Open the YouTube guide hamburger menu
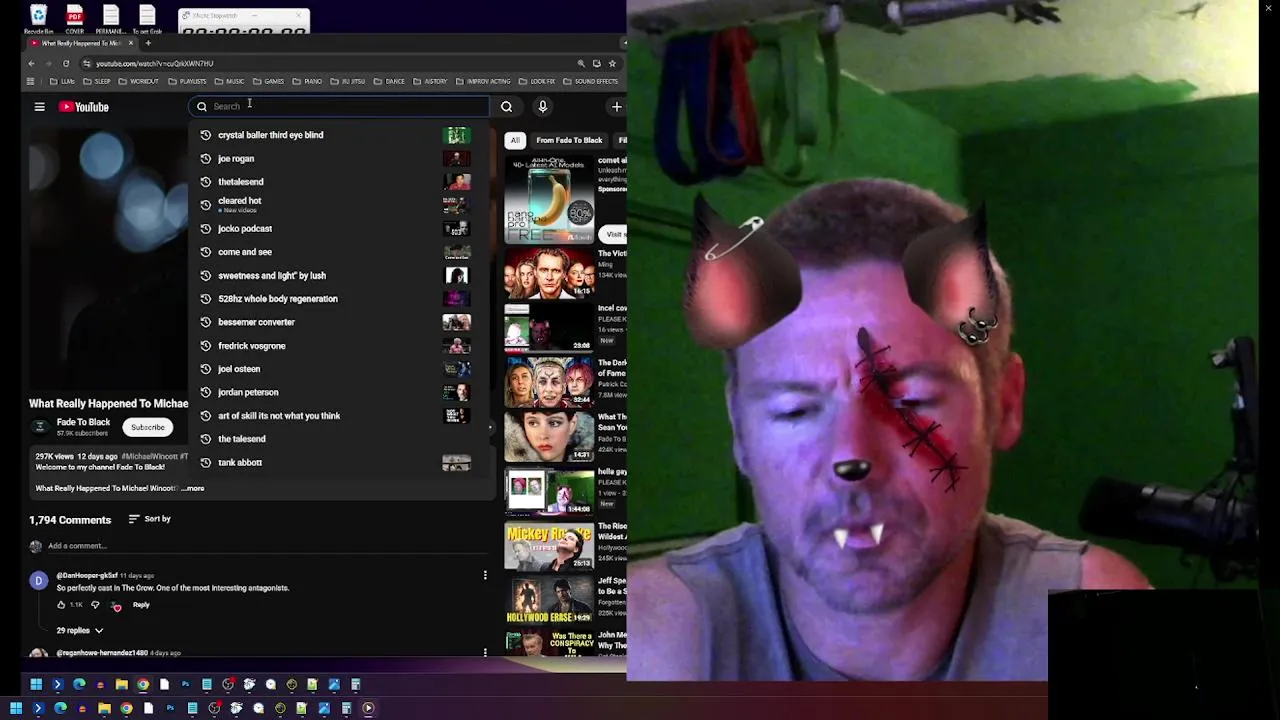This screenshot has height=720, width=1280. (39, 107)
